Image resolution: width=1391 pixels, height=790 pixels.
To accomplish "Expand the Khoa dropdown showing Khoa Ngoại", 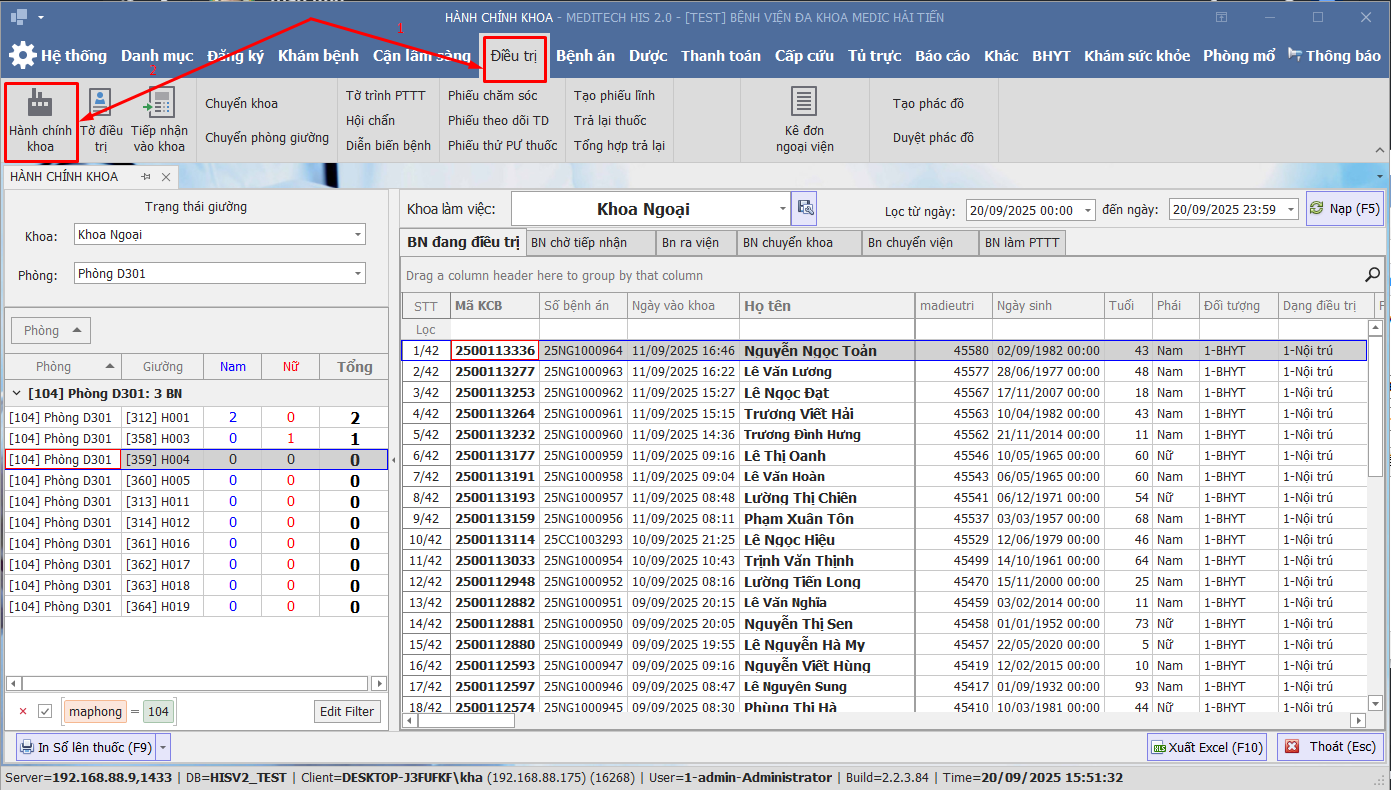I will pyautogui.click(x=357, y=235).
